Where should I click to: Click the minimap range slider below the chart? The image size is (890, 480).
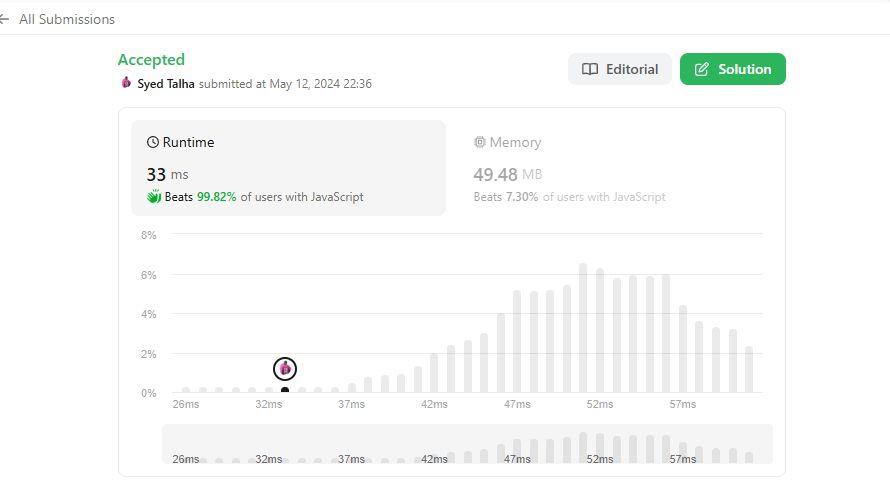(467, 444)
